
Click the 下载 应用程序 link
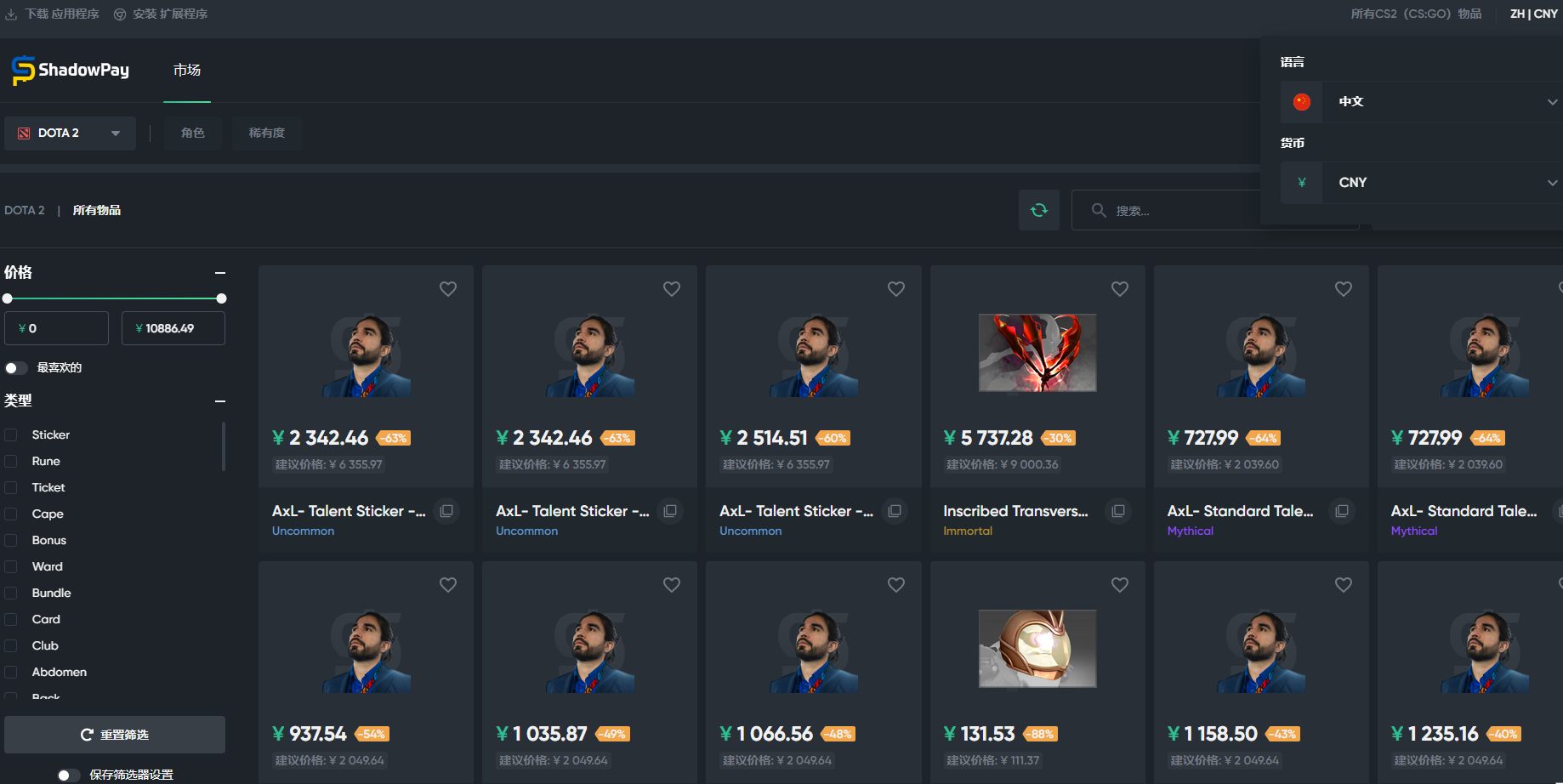pyautogui.click(x=62, y=14)
